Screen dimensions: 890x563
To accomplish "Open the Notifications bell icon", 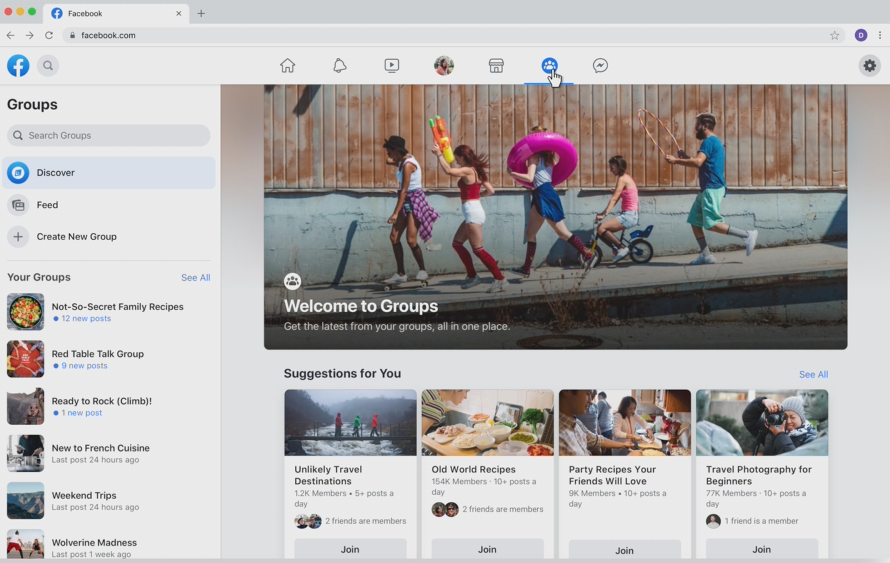I will 340,66.
